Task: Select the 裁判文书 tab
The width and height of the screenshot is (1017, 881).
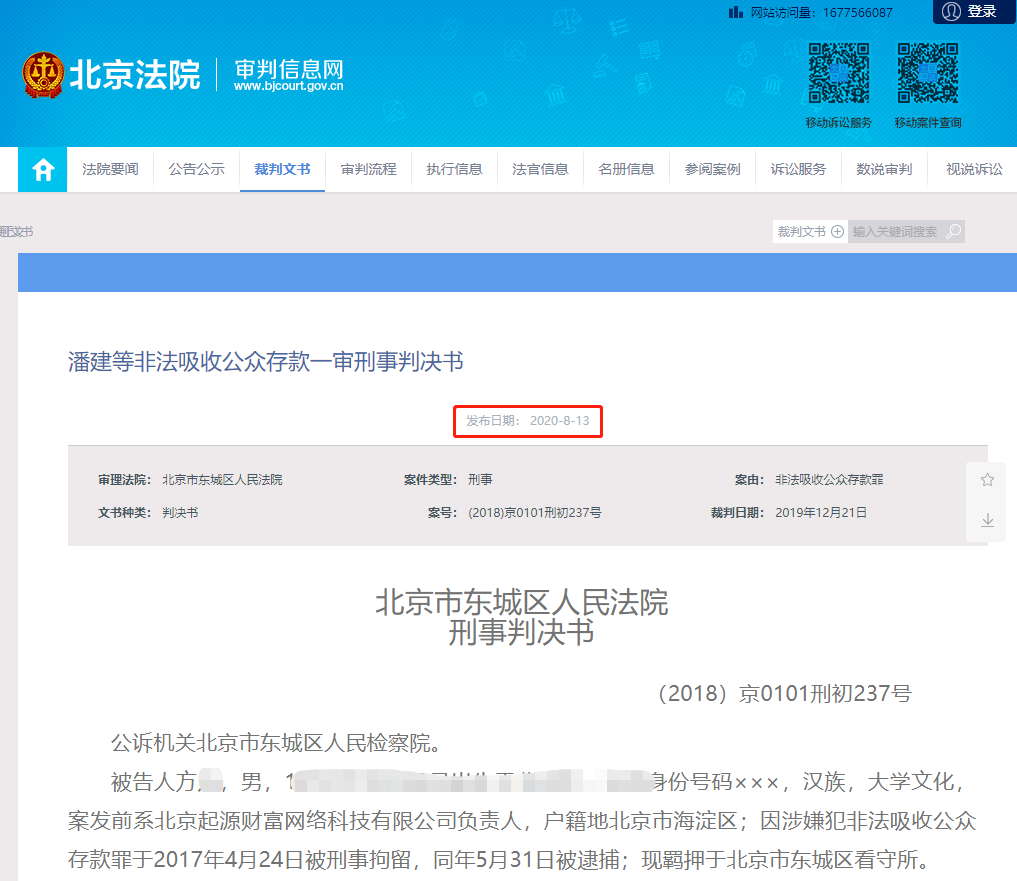Action: (x=282, y=169)
